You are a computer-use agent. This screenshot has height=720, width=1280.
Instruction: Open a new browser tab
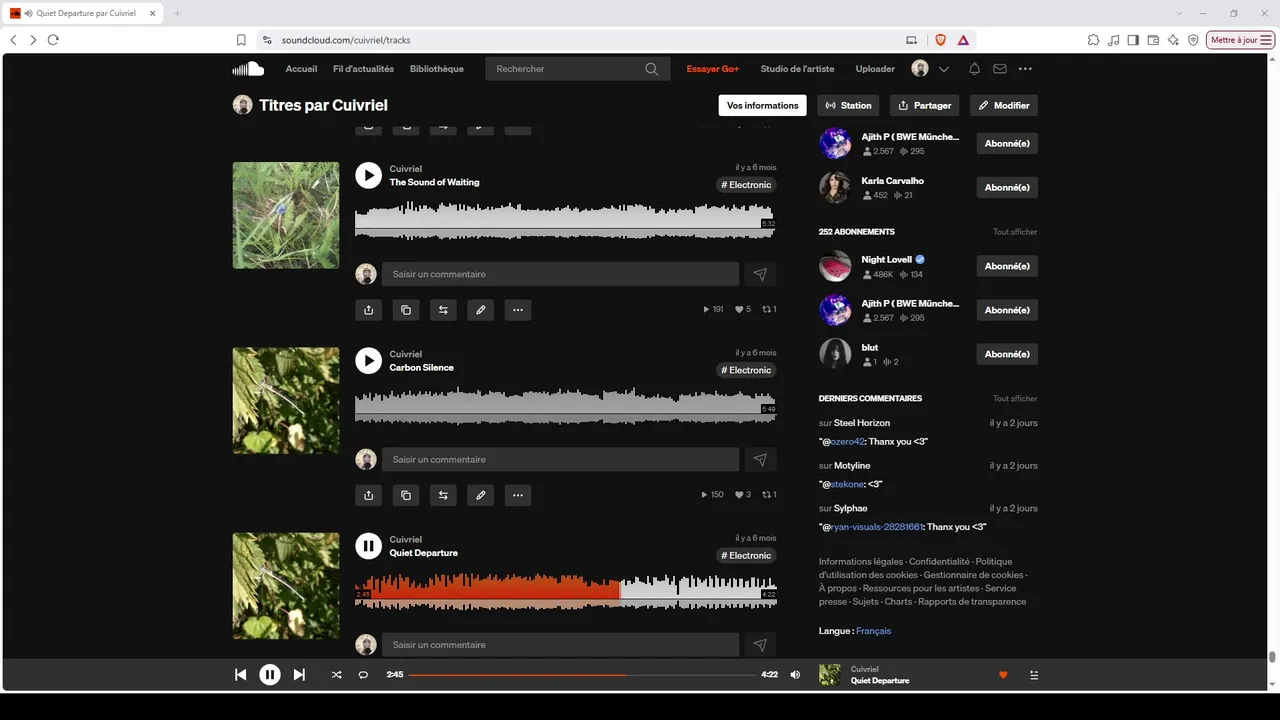(x=177, y=13)
